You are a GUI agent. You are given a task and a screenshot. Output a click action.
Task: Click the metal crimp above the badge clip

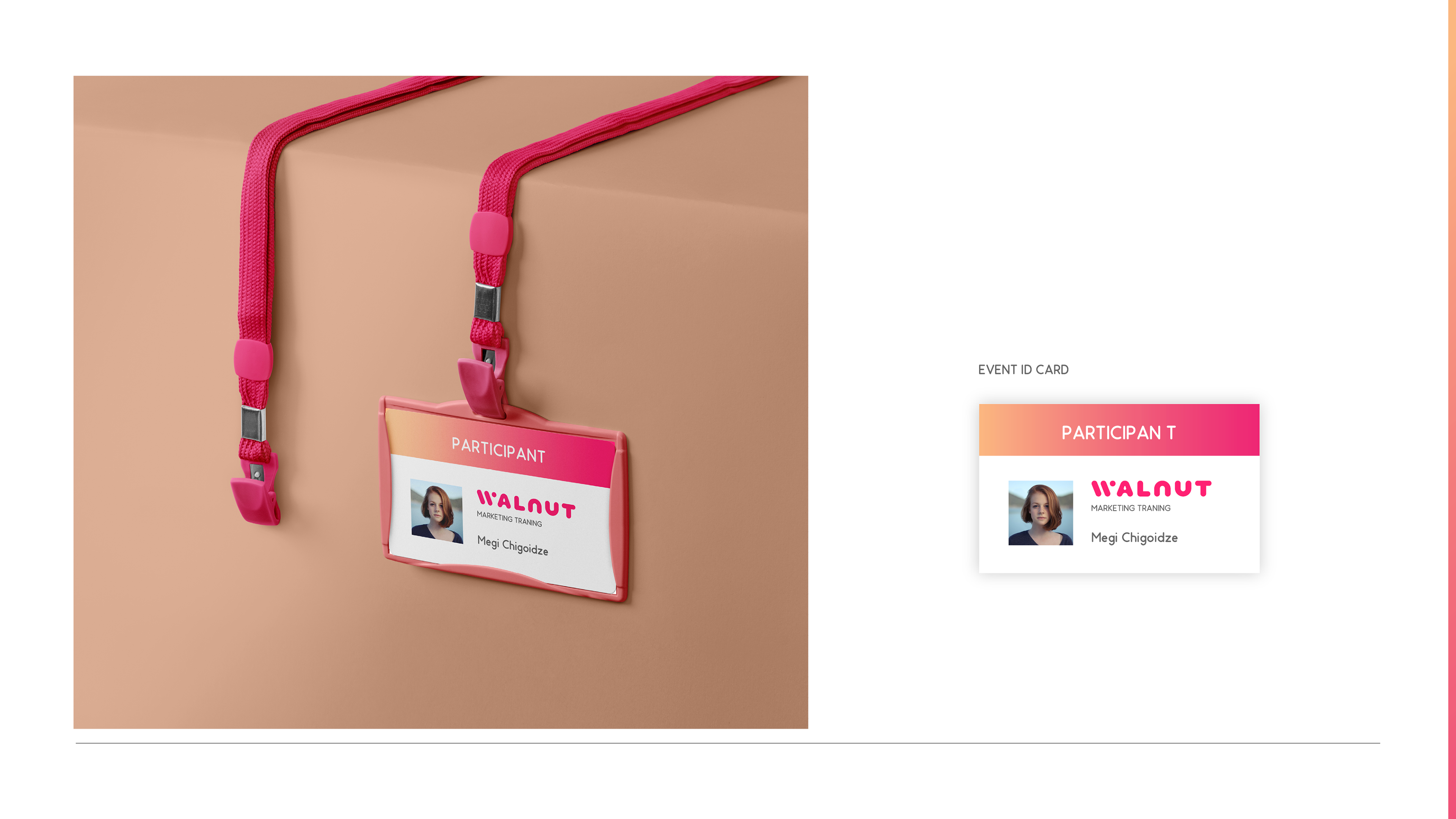pyautogui.click(x=488, y=303)
